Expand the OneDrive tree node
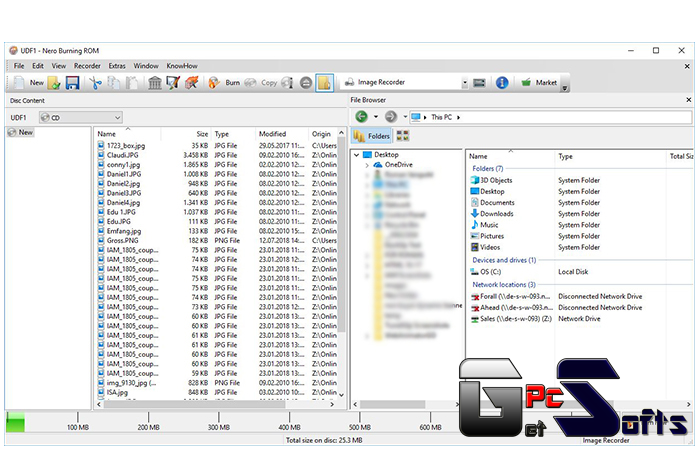Image resolution: width=700 pixels, height=450 pixels. [x=367, y=165]
